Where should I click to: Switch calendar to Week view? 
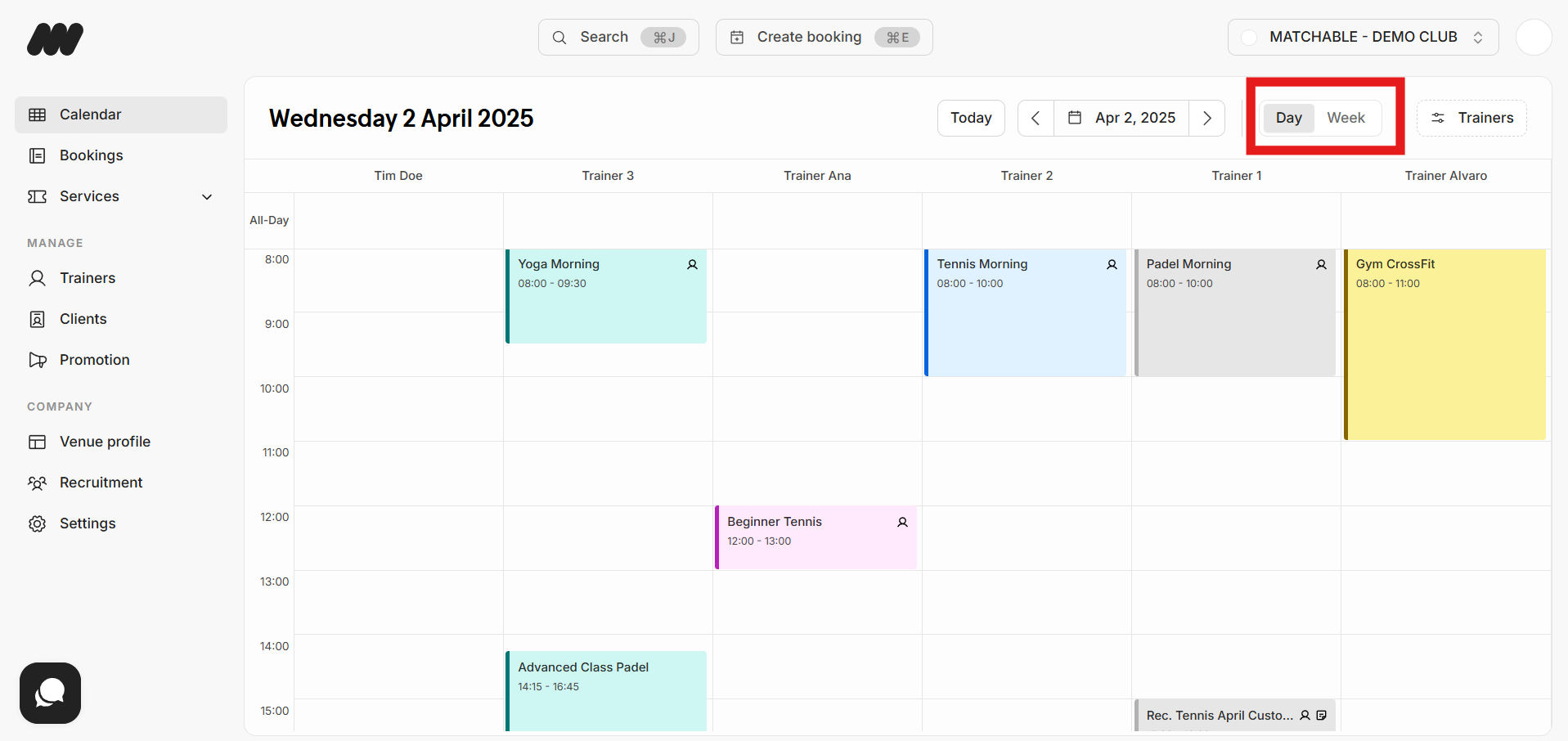point(1346,118)
